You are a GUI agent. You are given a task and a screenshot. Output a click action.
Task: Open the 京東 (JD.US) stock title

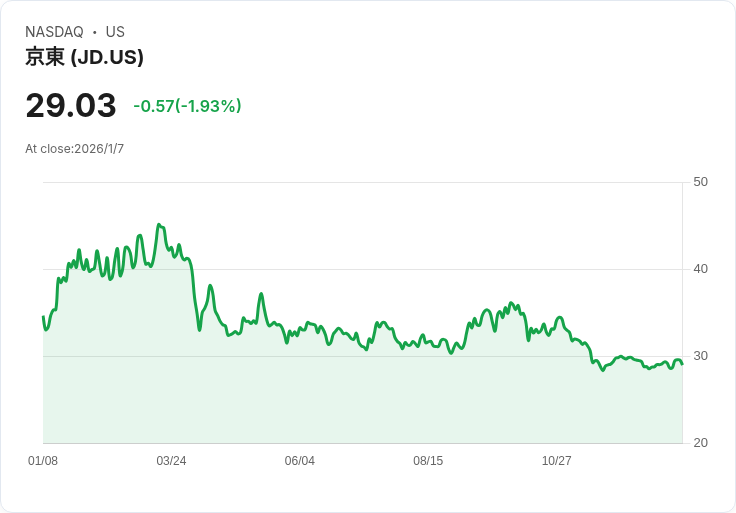[x=84, y=57]
